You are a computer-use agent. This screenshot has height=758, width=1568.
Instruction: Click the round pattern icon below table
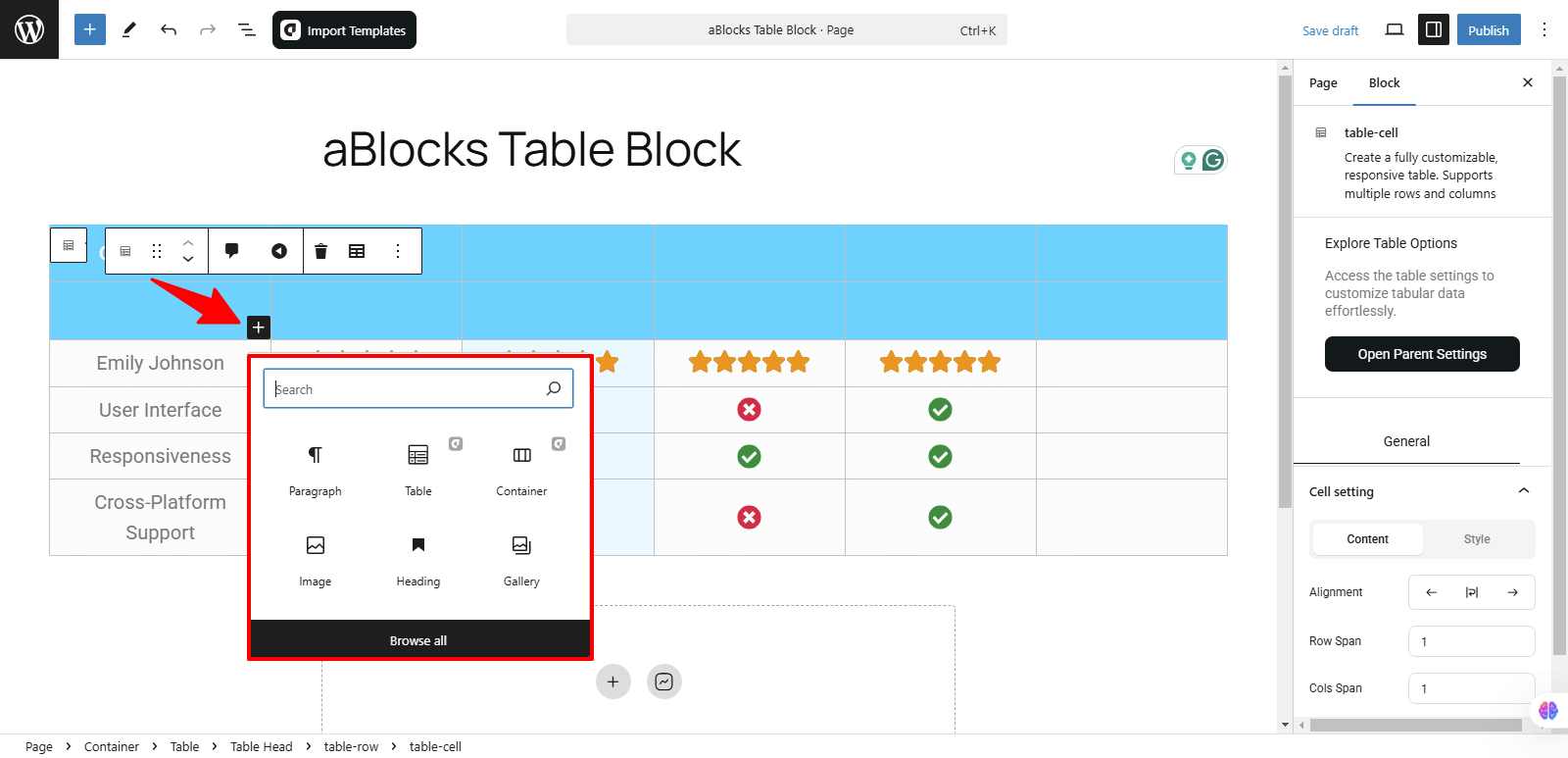tap(663, 682)
